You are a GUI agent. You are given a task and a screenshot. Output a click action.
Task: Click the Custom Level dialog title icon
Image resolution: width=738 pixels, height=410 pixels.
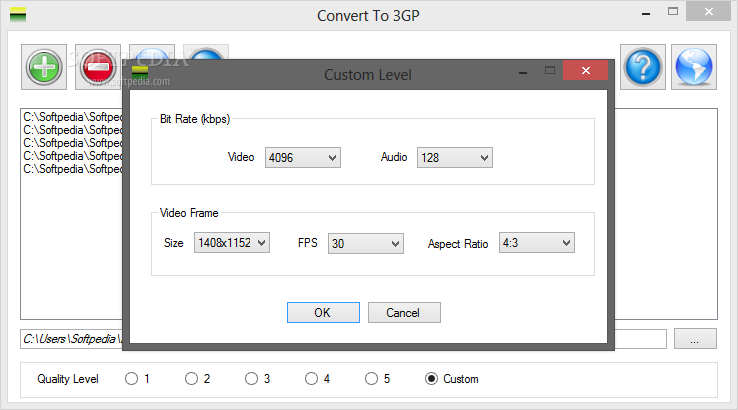[140, 73]
